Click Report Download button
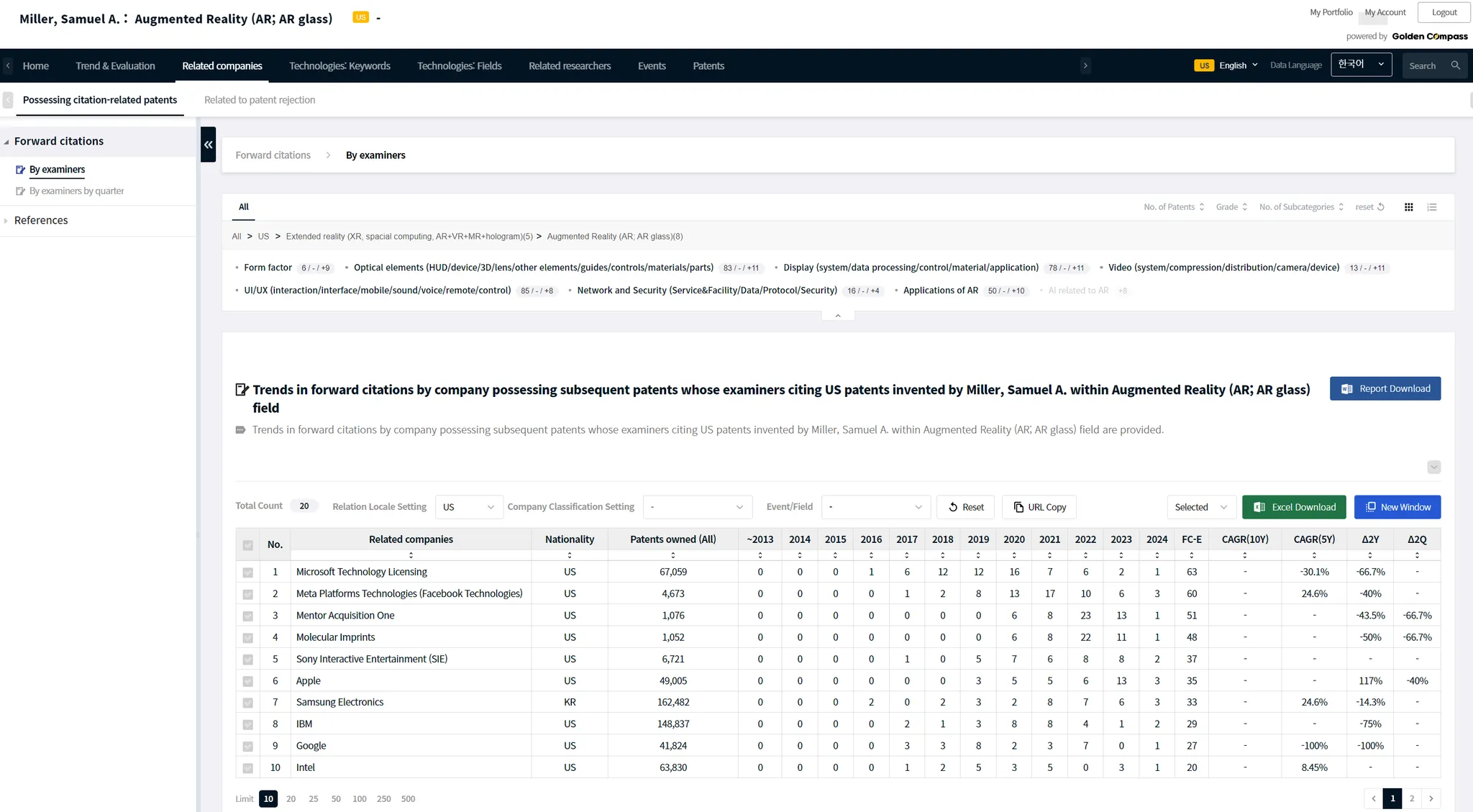 coord(1385,388)
